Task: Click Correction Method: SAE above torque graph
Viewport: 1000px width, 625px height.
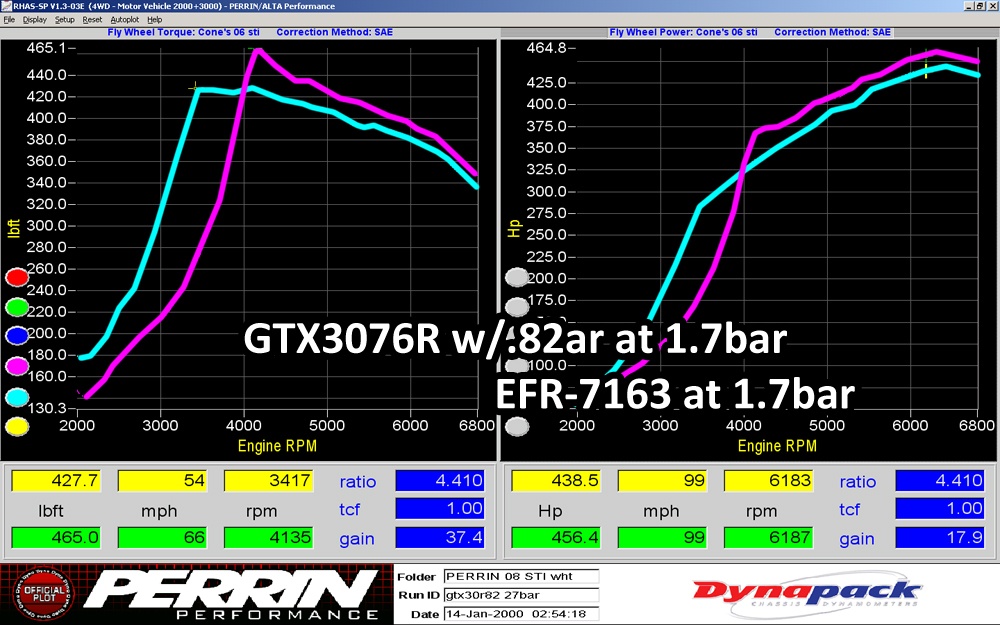Action: 335,32
